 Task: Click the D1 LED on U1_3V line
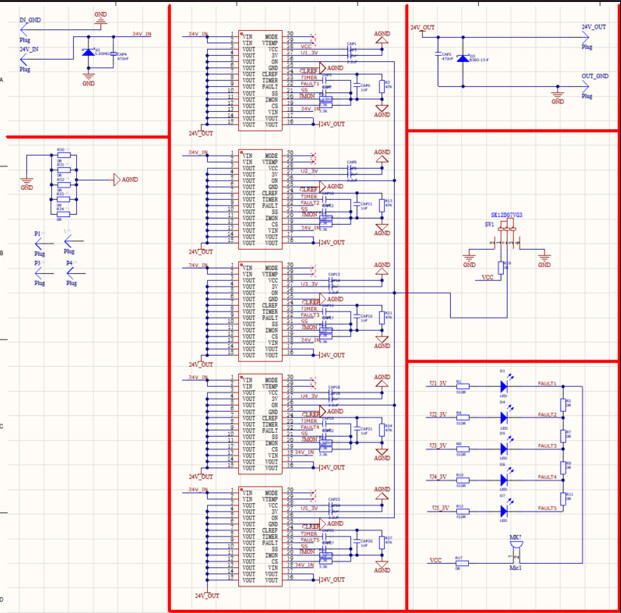[x=504, y=385]
